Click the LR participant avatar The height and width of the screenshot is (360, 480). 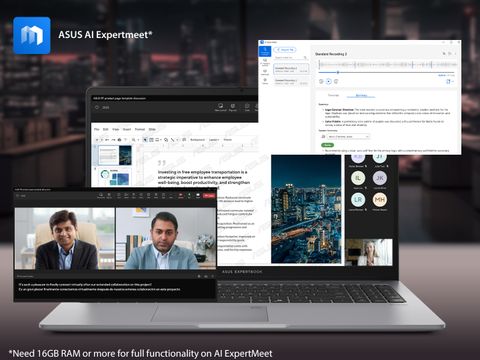(x=358, y=200)
